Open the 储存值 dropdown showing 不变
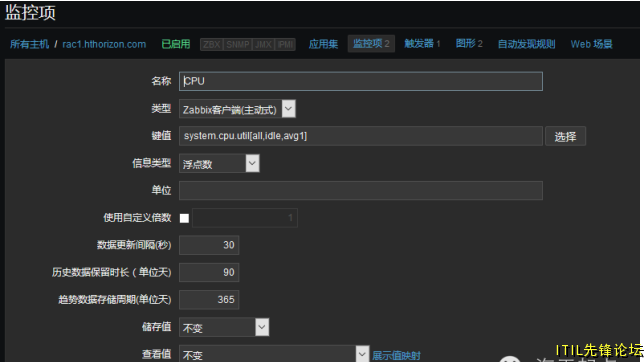 [x=224, y=327]
